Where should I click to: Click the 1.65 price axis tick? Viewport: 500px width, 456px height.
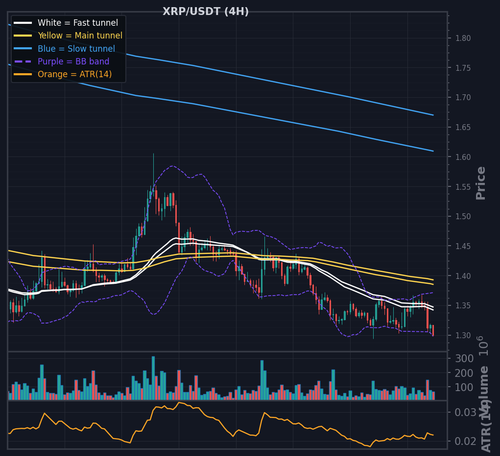pos(463,127)
